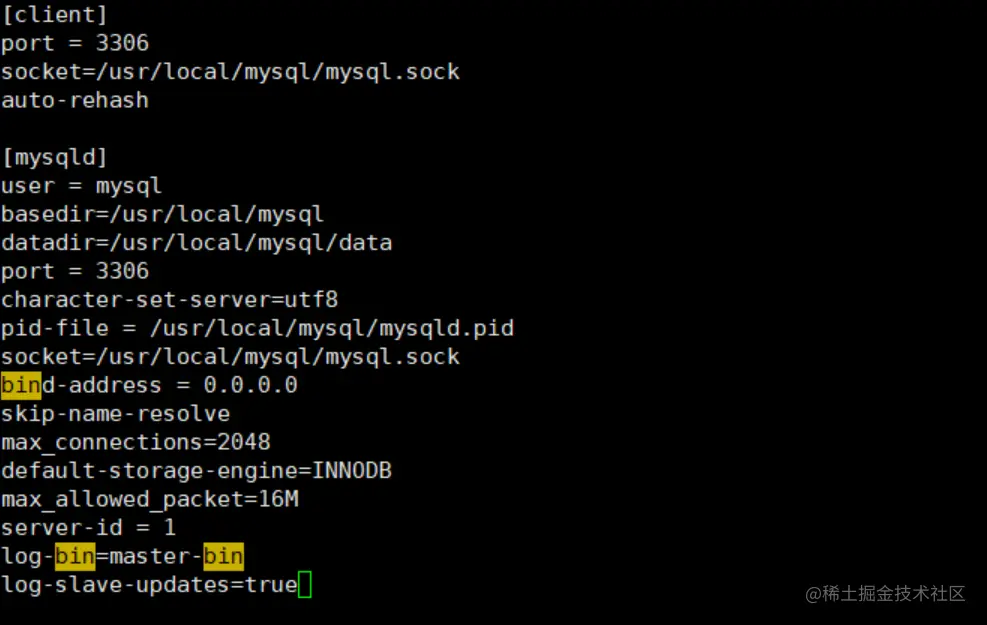Click the user = mysql line
The image size is (987, 625).
click(x=81, y=186)
